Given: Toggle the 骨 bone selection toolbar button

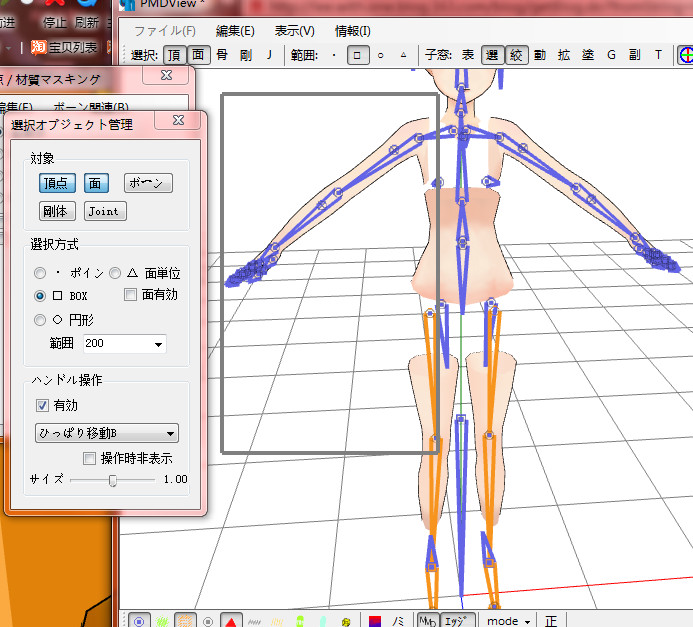Looking at the screenshot, I should point(222,55).
